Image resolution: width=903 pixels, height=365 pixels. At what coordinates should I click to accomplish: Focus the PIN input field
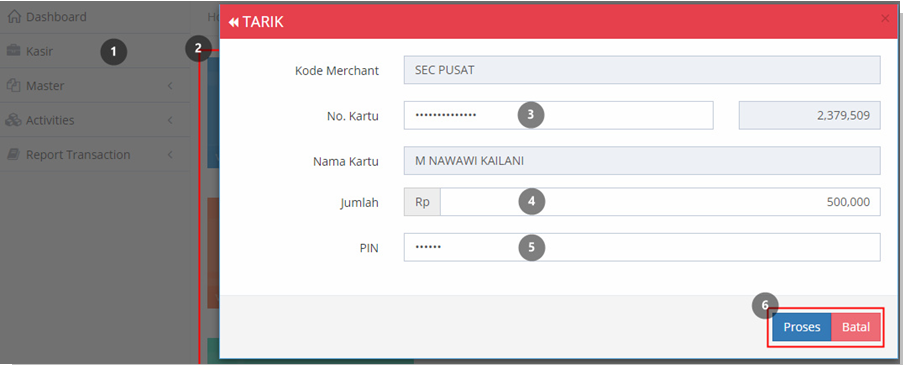click(x=642, y=247)
